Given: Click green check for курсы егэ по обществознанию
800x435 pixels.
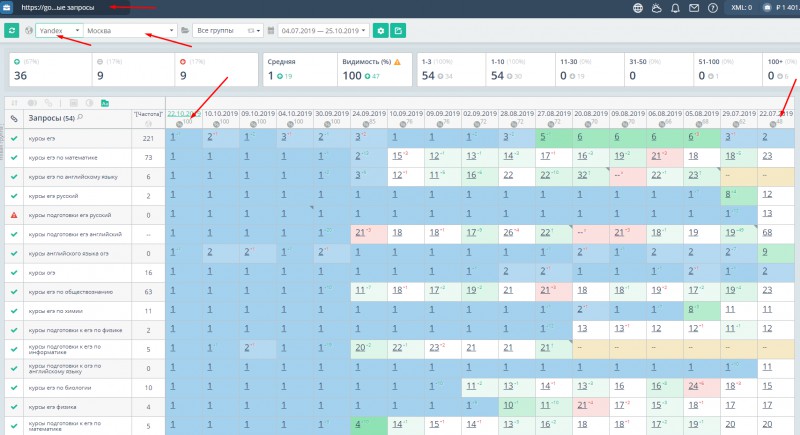Looking at the screenshot, I should [x=14, y=292].
